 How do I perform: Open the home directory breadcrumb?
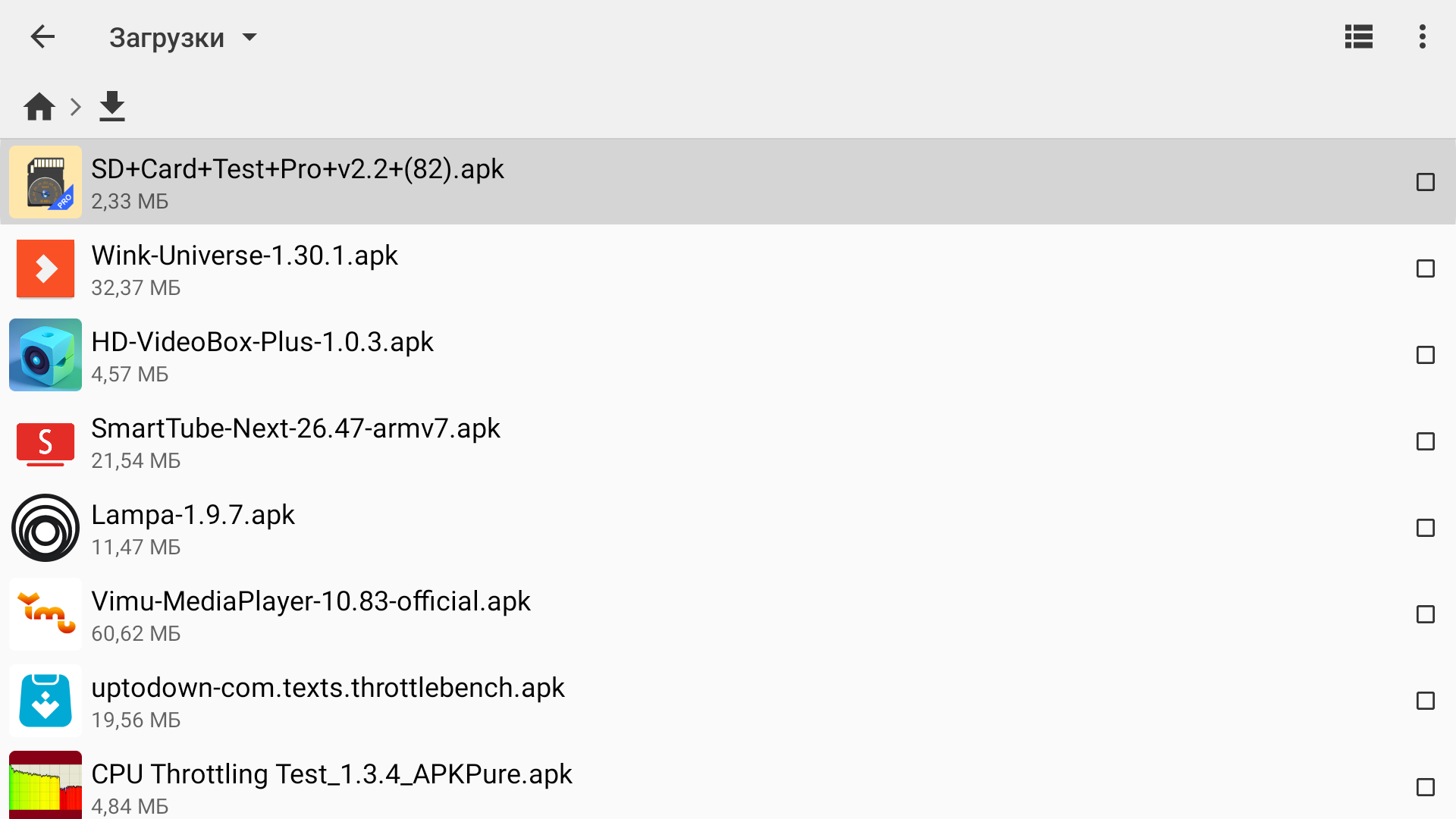click(x=39, y=107)
